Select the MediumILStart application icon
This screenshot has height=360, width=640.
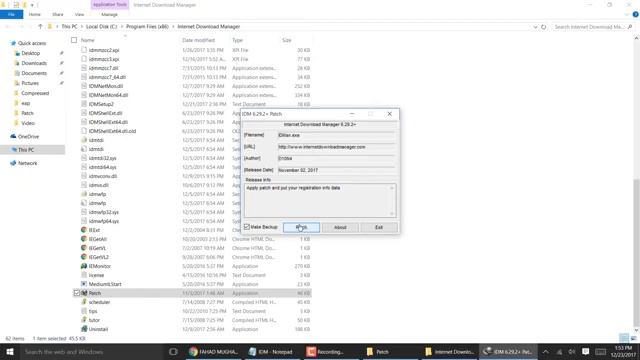(x=84, y=284)
